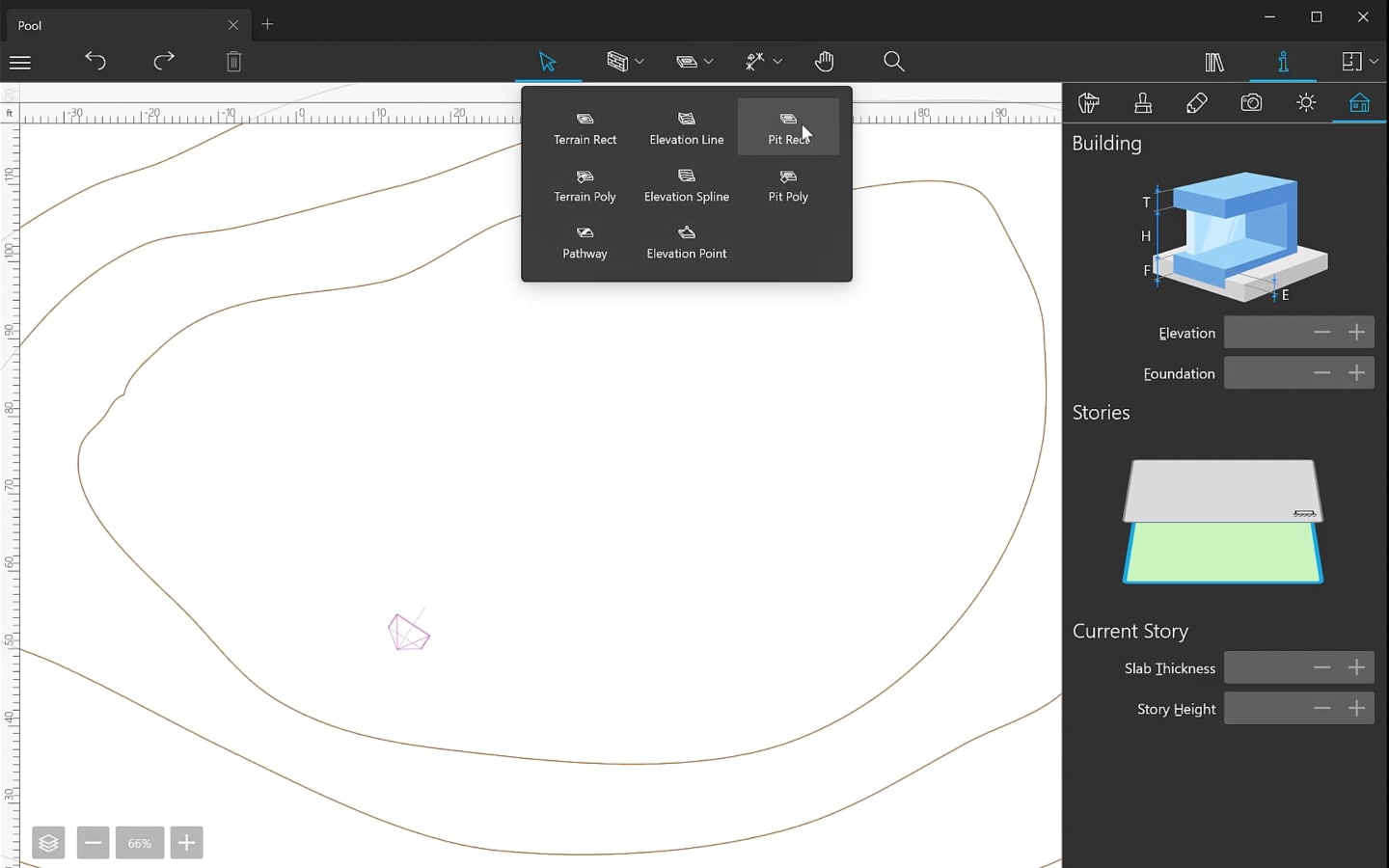Screen dimensions: 1389x868
Task: Switch to the Building properties tab
Action: (x=1359, y=103)
